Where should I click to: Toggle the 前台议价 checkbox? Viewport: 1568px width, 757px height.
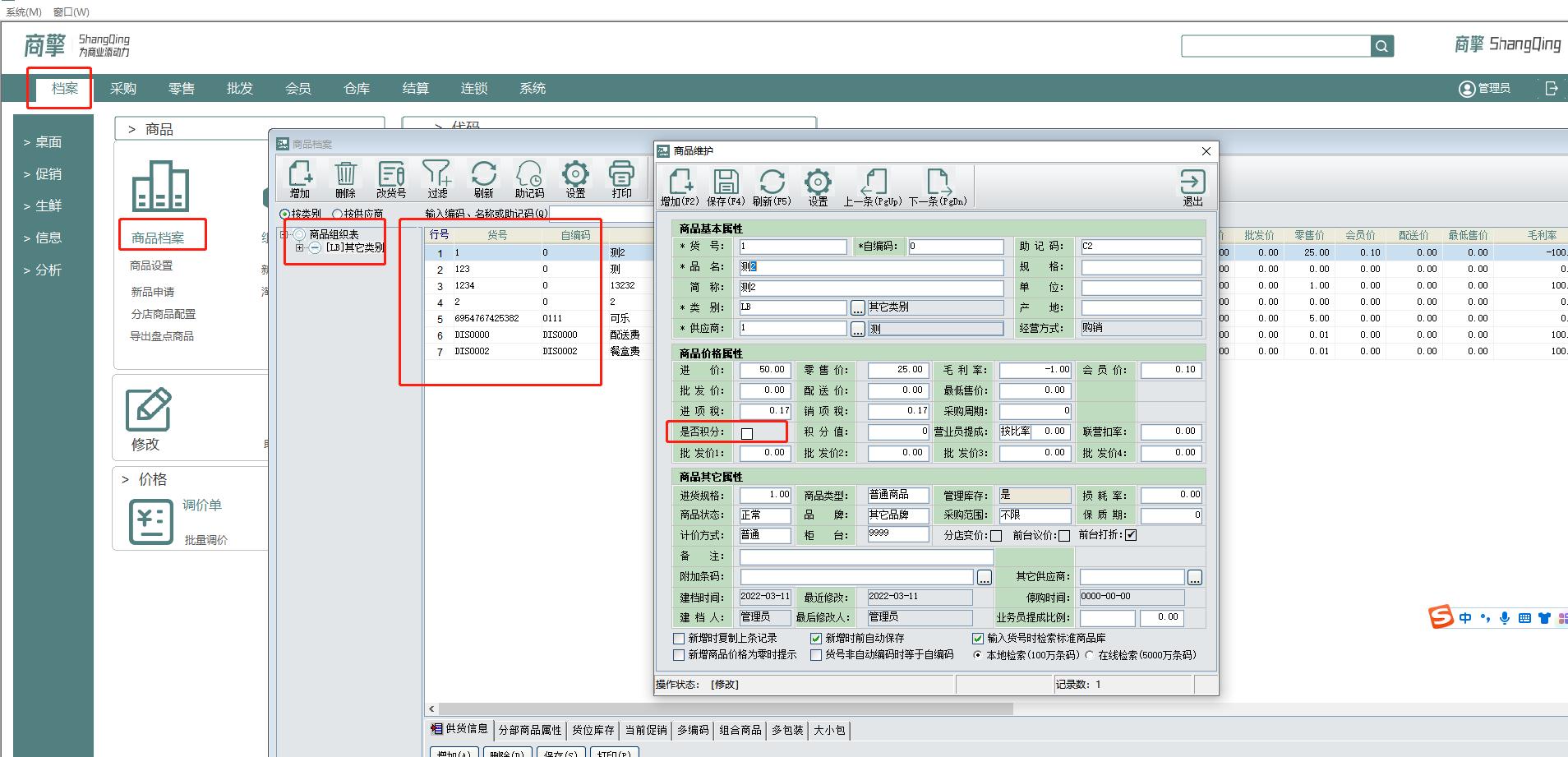[1064, 536]
